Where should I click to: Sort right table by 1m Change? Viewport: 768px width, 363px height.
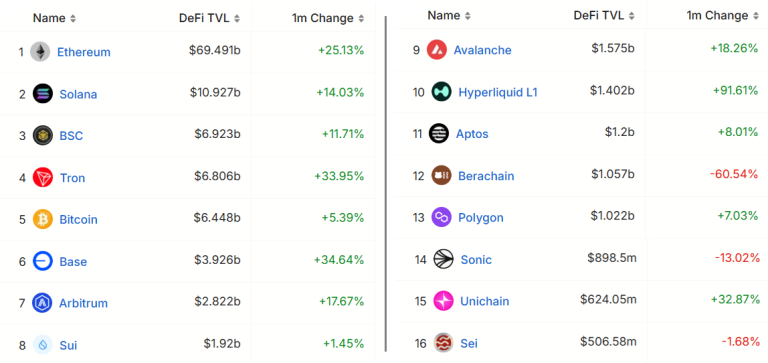724,16
